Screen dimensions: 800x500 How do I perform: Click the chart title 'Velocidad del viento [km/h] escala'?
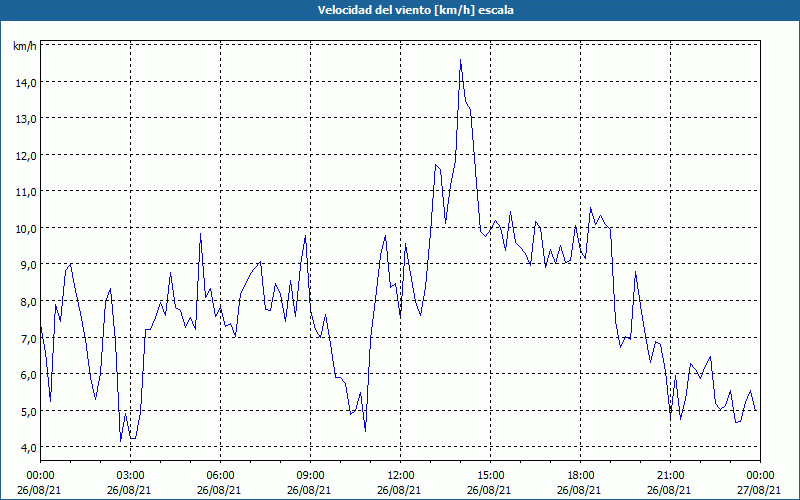coord(415,10)
